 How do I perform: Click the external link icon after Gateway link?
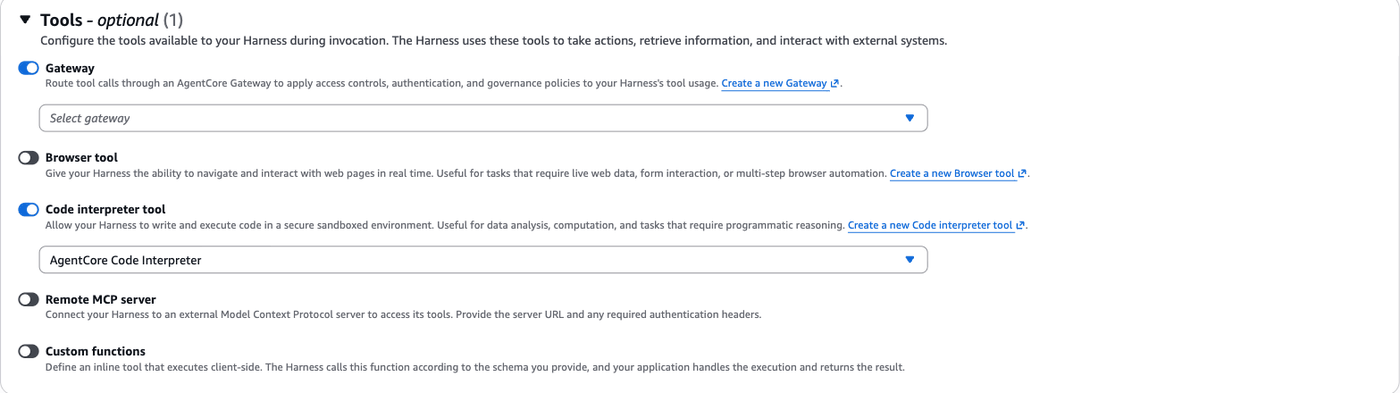835,84
